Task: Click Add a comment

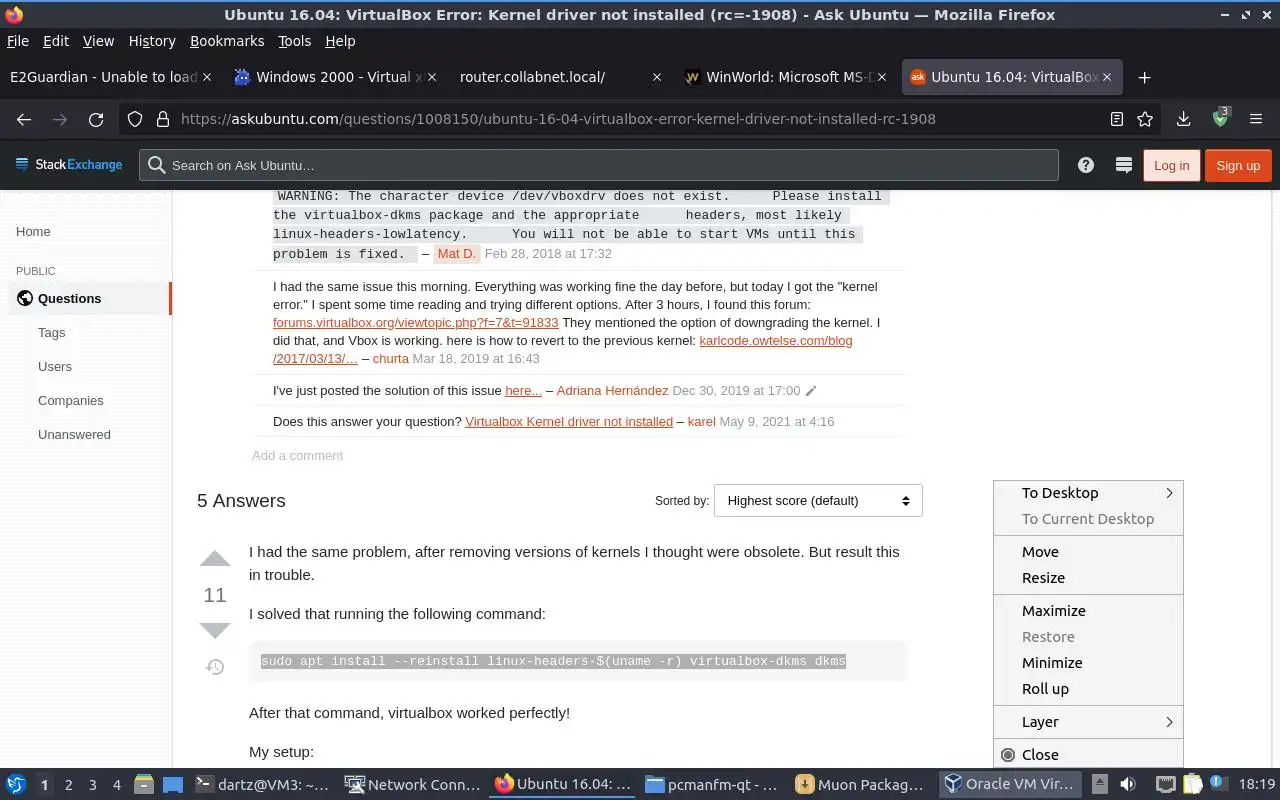Action: point(297,456)
